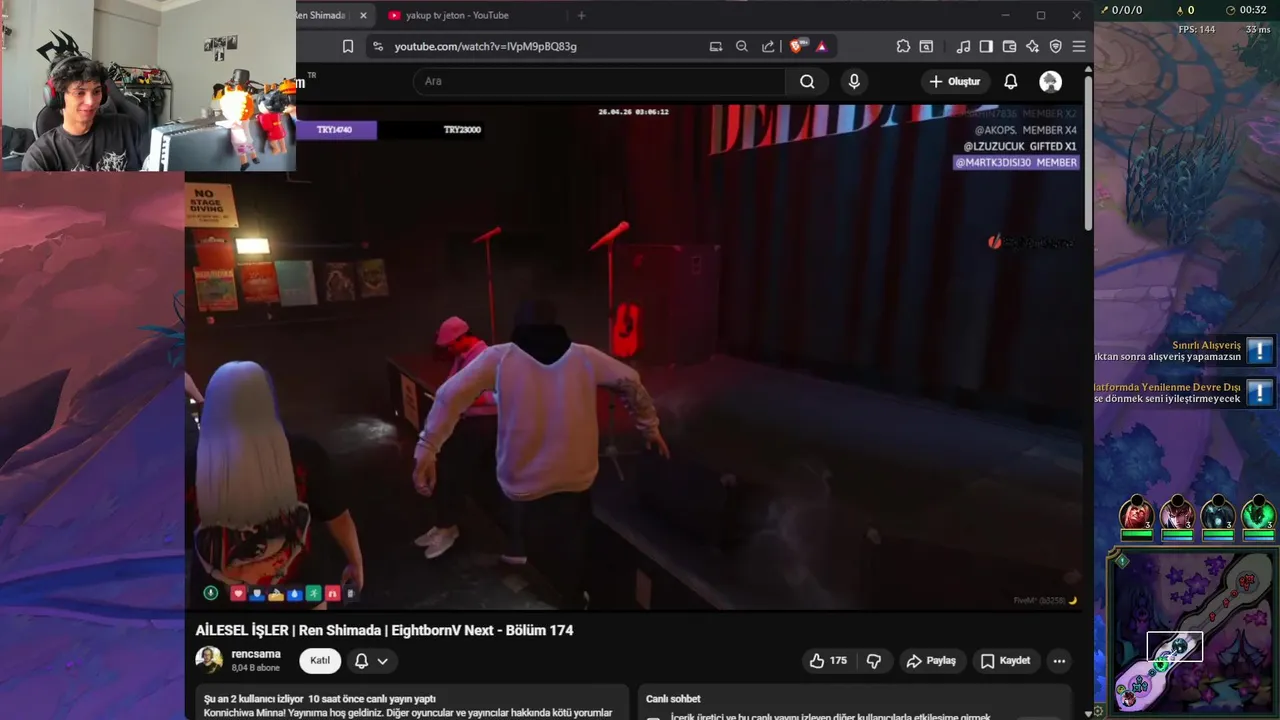The width and height of the screenshot is (1280, 720).
Task: Click the streamer webcam overlay
Action: [x=148, y=86]
